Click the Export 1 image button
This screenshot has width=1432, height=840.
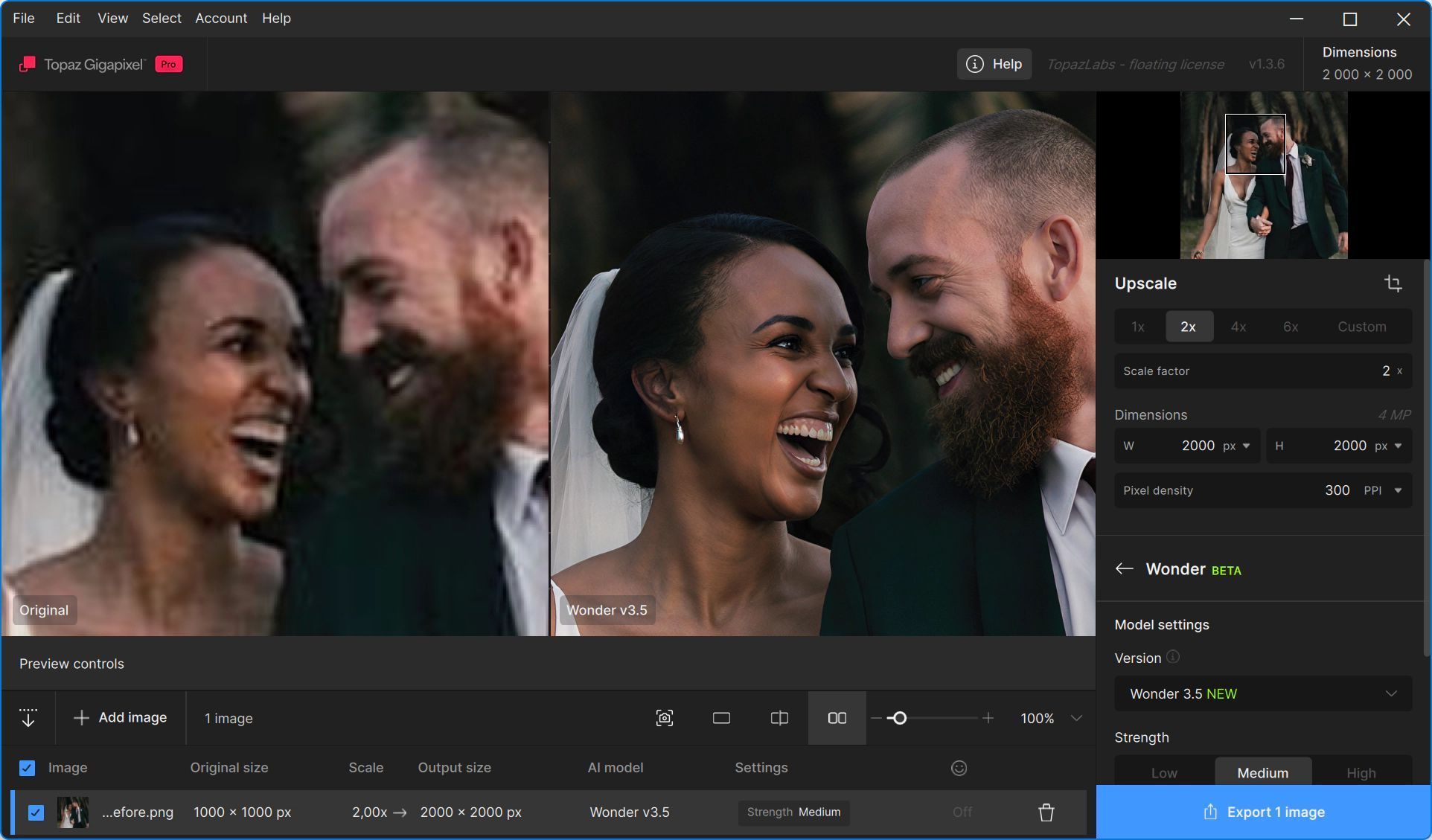tap(1264, 812)
